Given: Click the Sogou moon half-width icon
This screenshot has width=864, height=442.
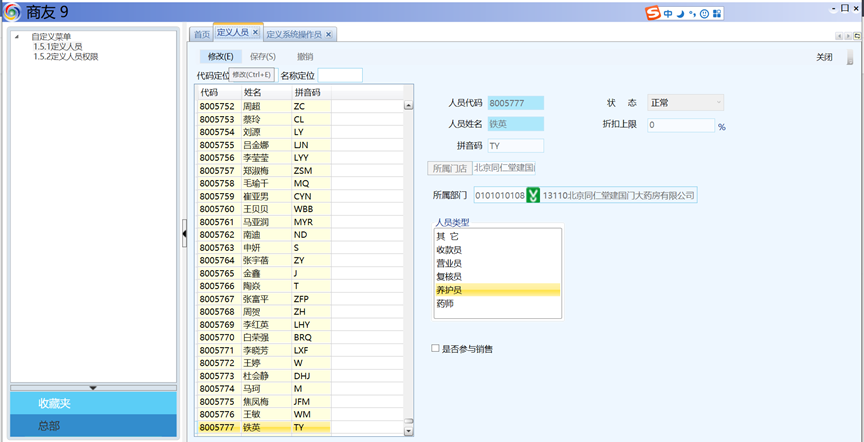Looking at the screenshot, I should (680, 14).
